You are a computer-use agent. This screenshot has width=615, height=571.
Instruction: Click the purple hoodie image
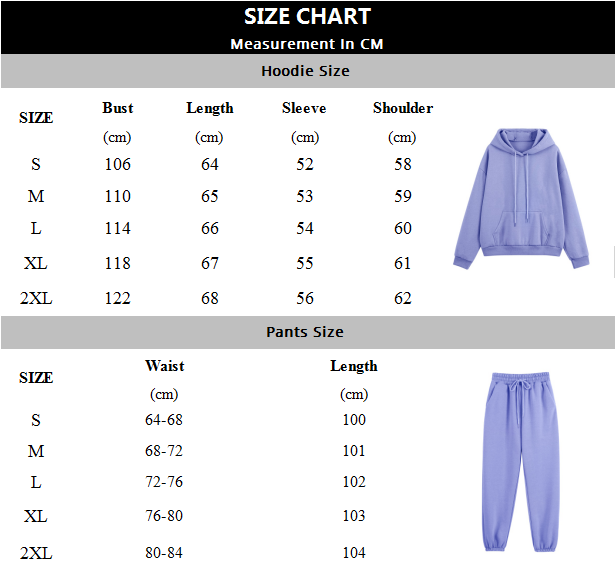[x=521, y=199]
